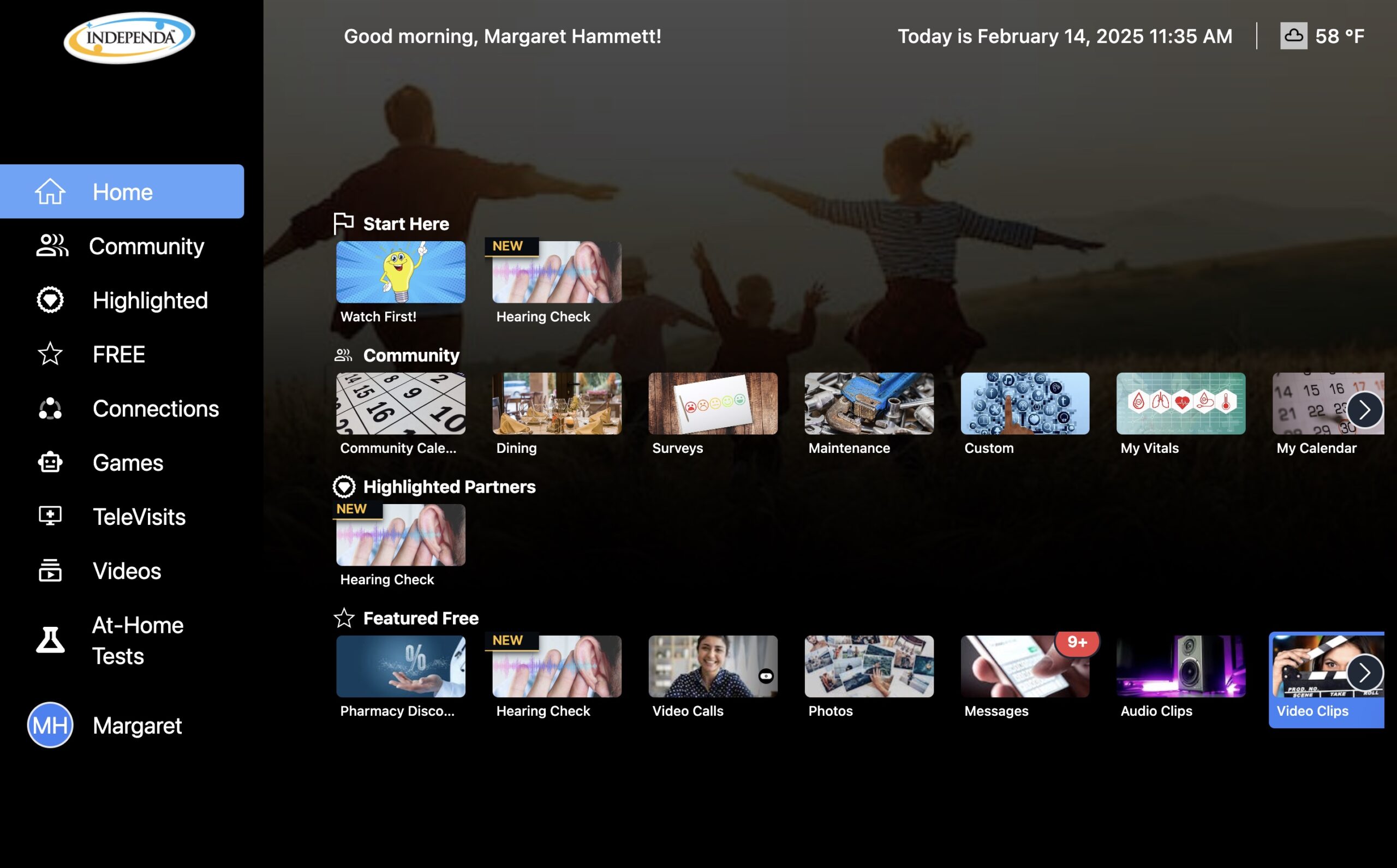Open Margaret's MH profile avatar
This screenshot has width=1397, height=868.
point(50,725)
